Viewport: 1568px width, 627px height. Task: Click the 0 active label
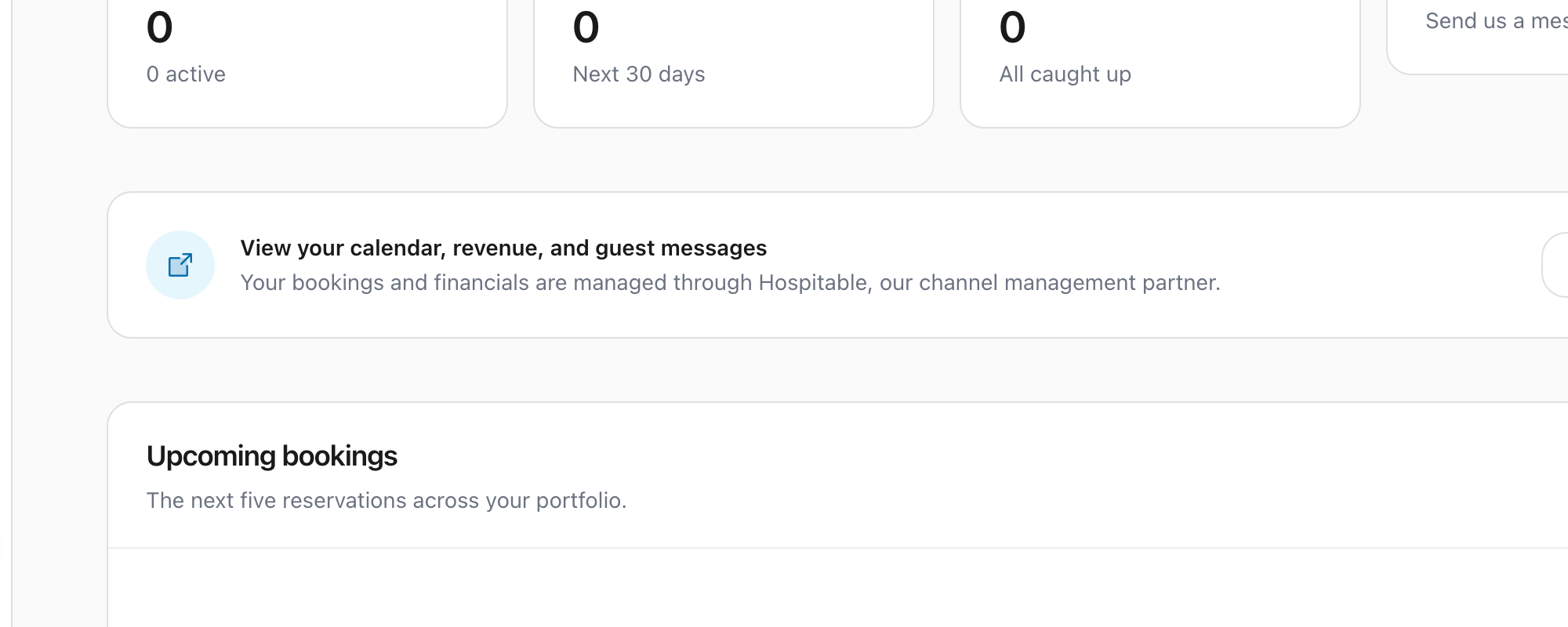point(186,74)
